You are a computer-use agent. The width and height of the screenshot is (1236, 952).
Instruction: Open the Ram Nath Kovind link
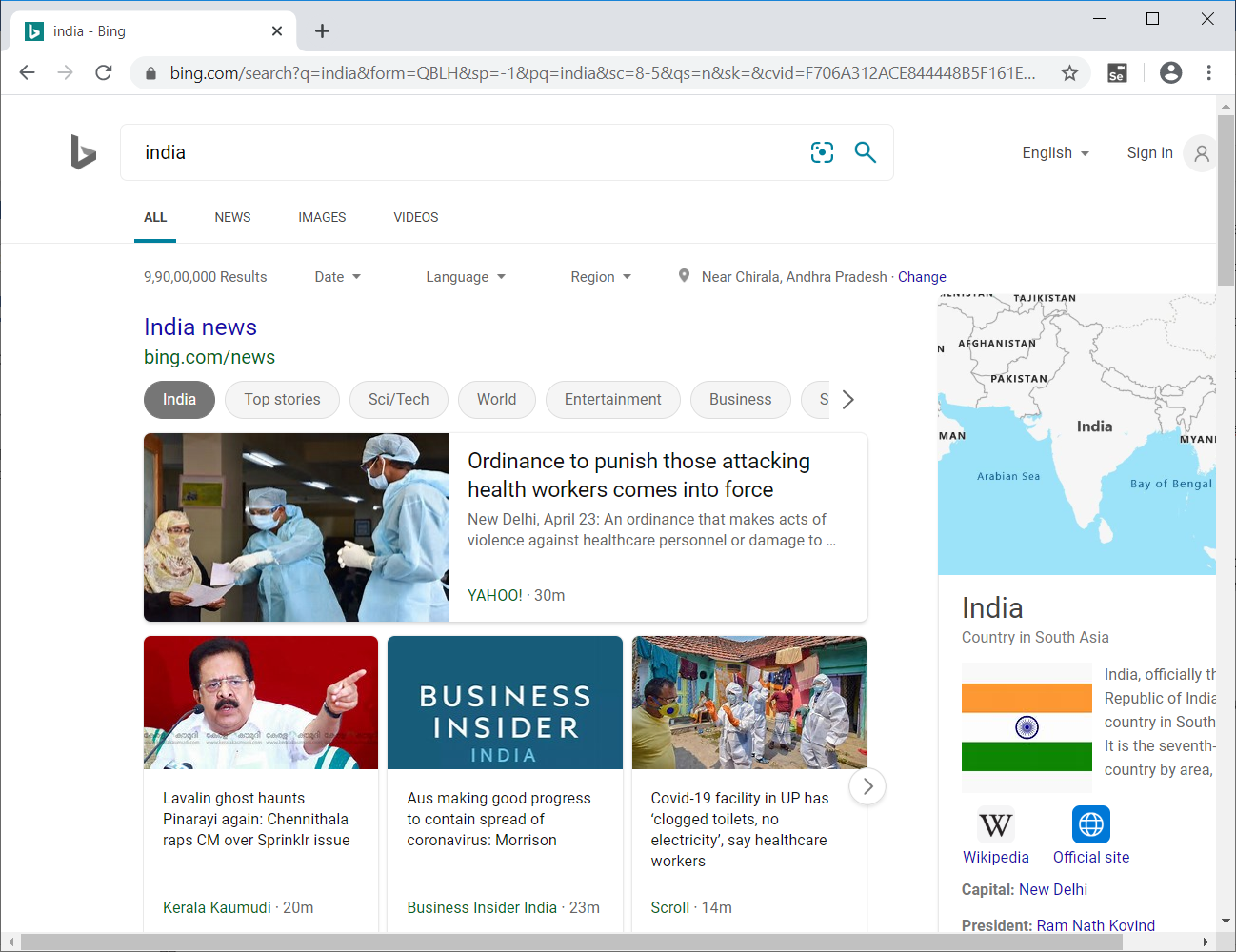(x=1096, y=925)
